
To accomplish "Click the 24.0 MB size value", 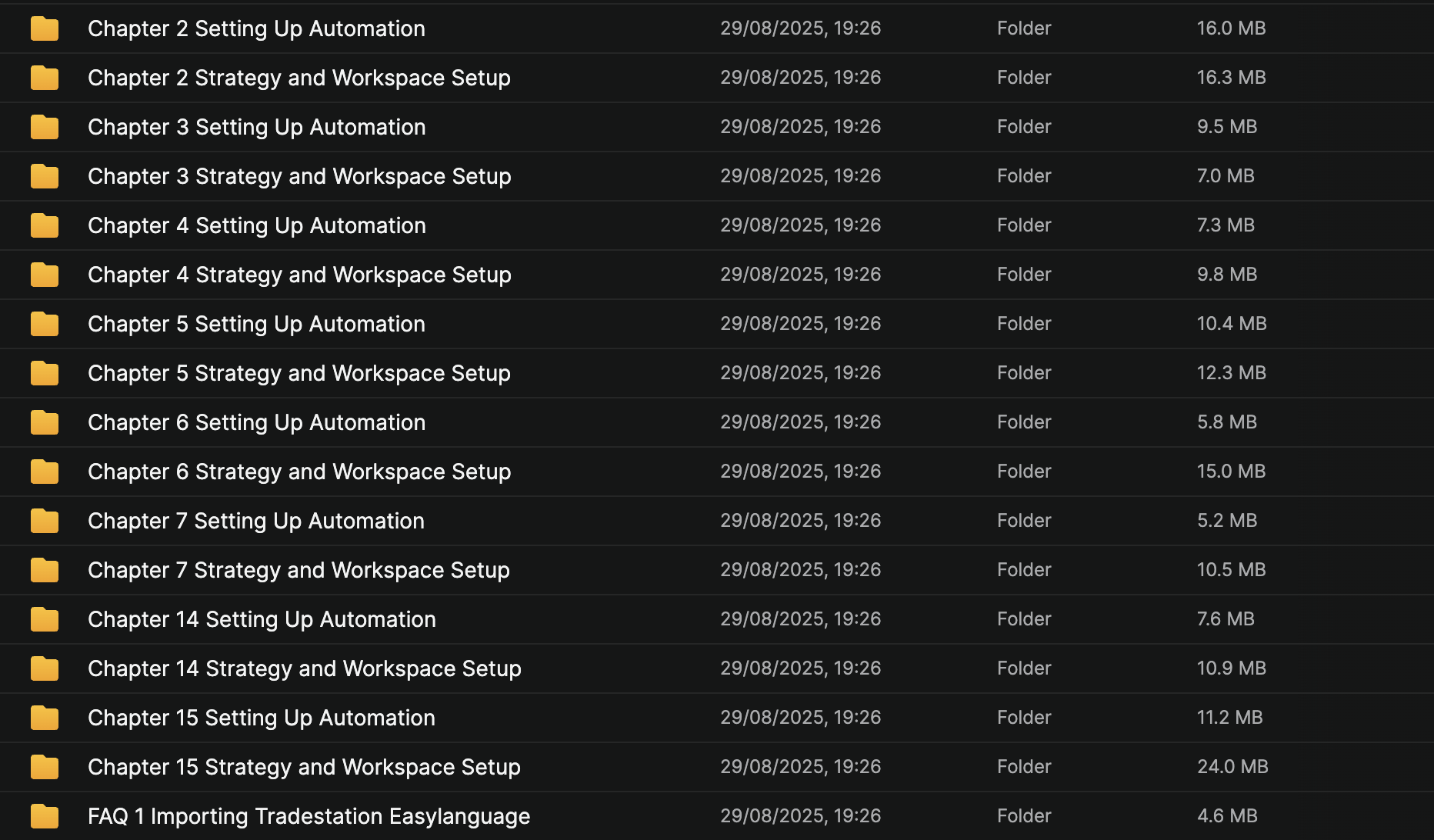I will [1232, 767].
